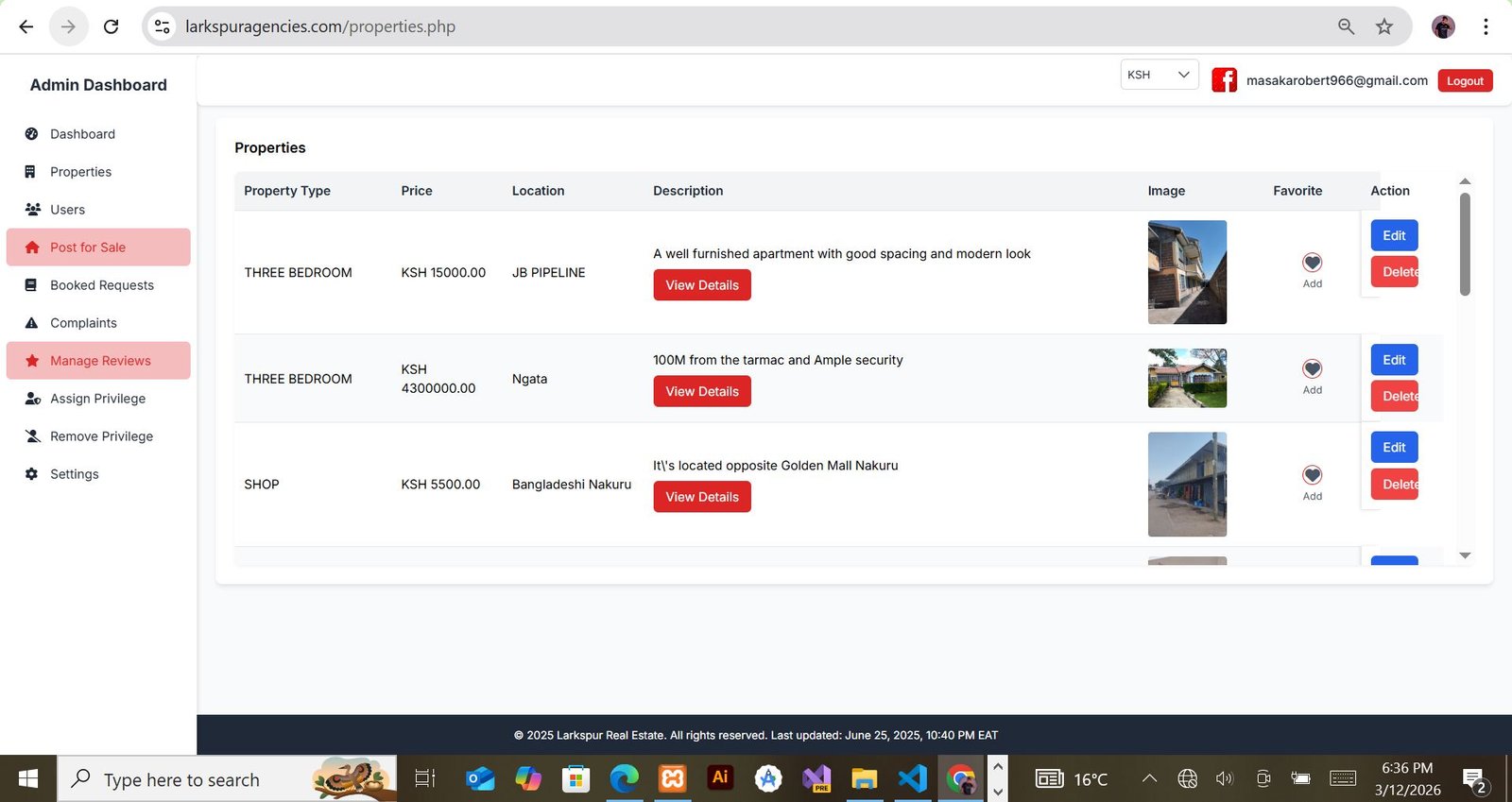Open Properties in the sidebar

(x=98, y=172)
